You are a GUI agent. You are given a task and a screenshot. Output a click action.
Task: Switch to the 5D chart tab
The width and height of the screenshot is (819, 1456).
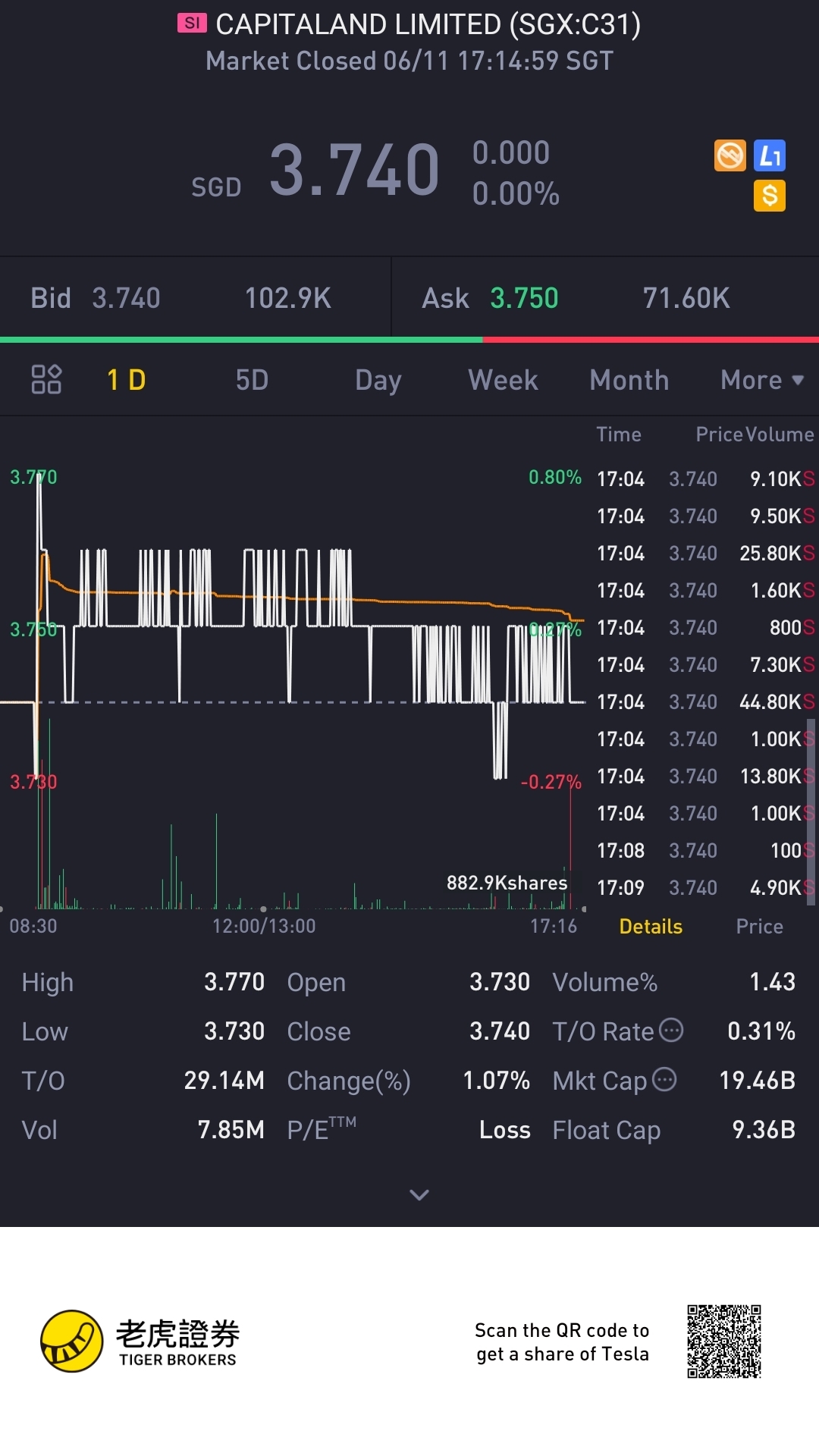coord(252,380)
